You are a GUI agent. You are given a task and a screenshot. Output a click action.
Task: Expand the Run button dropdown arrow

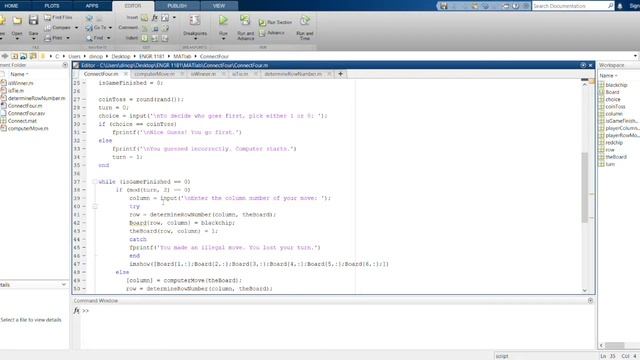pyautogui.click(x=223, y=39)
